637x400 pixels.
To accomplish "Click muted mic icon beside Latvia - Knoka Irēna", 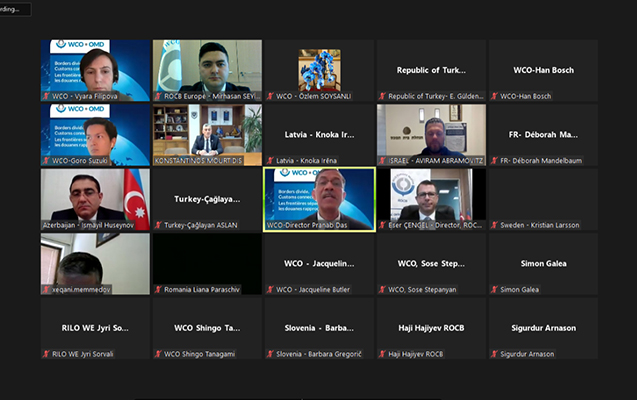I will [270, 161].
